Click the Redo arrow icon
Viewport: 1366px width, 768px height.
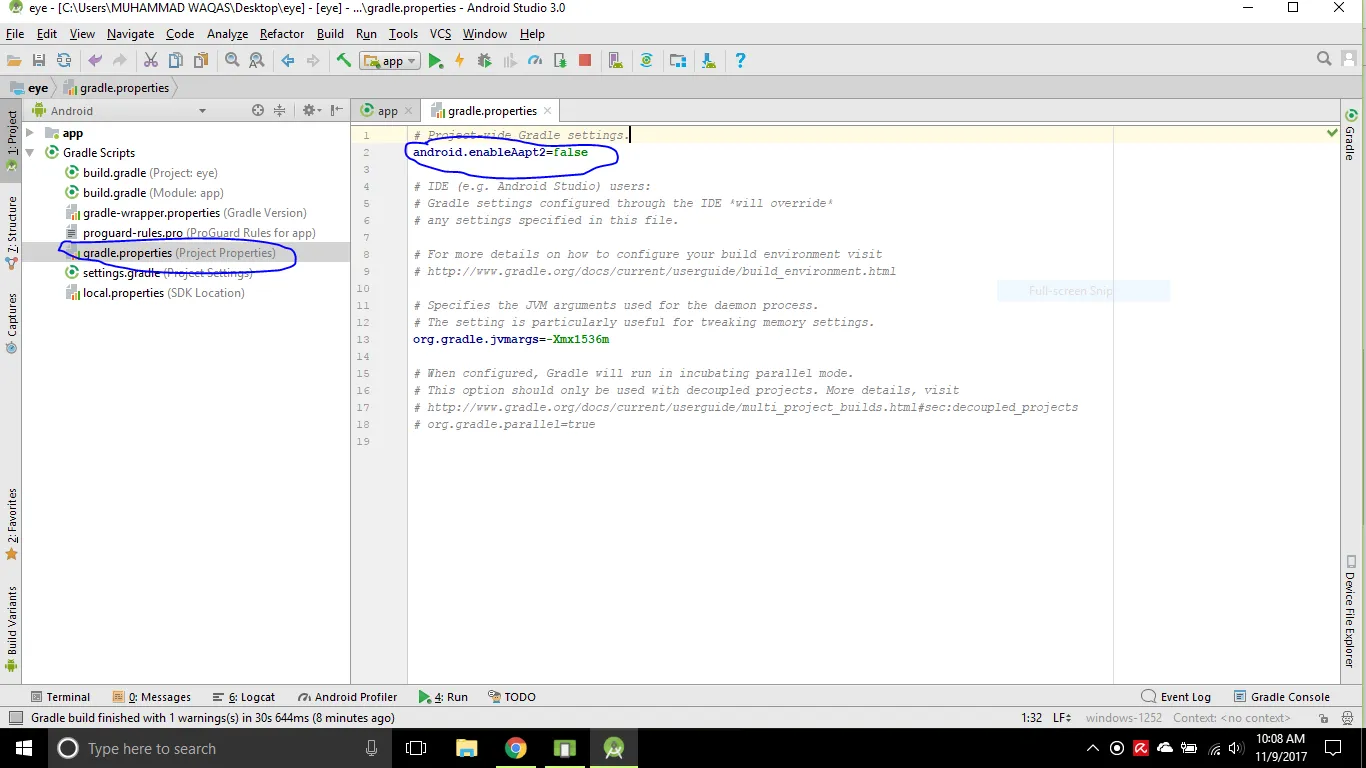click(120, 61)
